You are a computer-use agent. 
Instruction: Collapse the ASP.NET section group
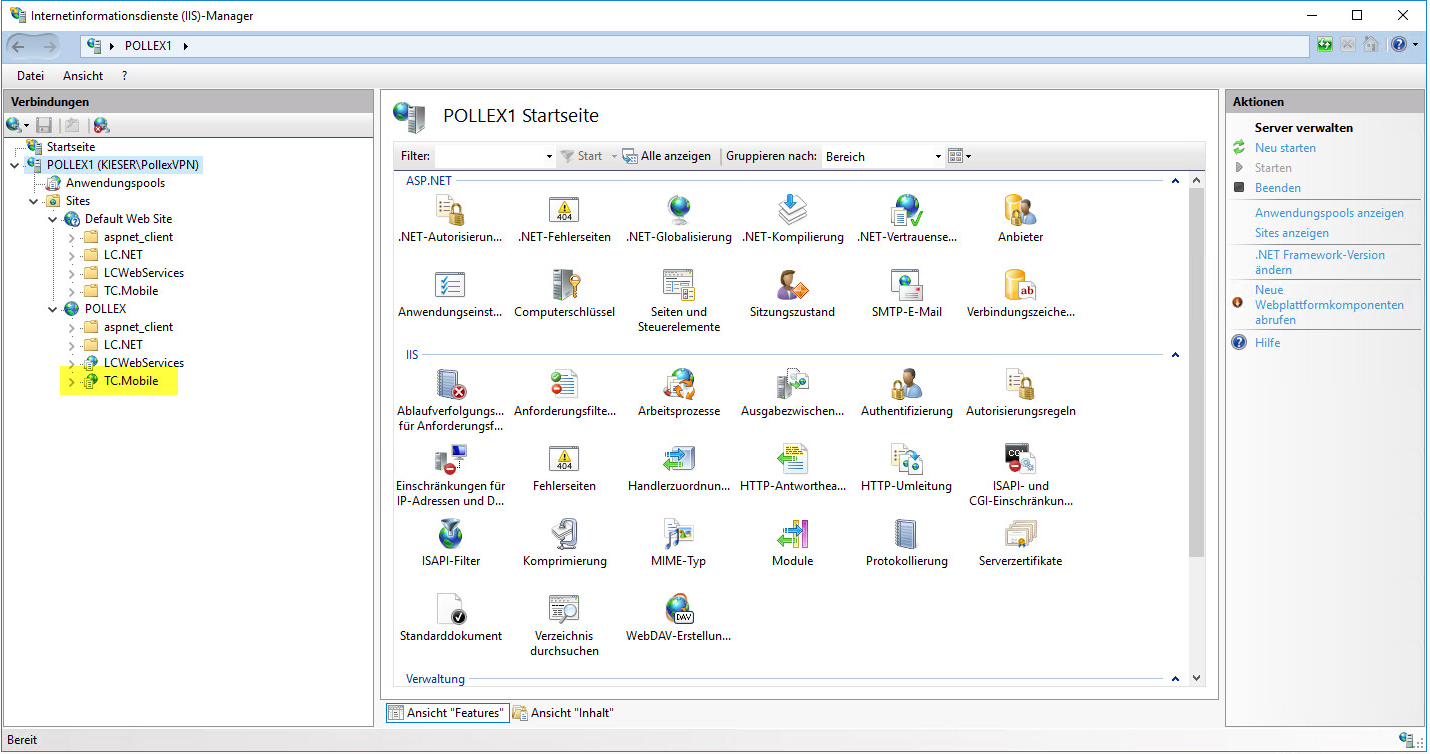(x=1175, y=181)
